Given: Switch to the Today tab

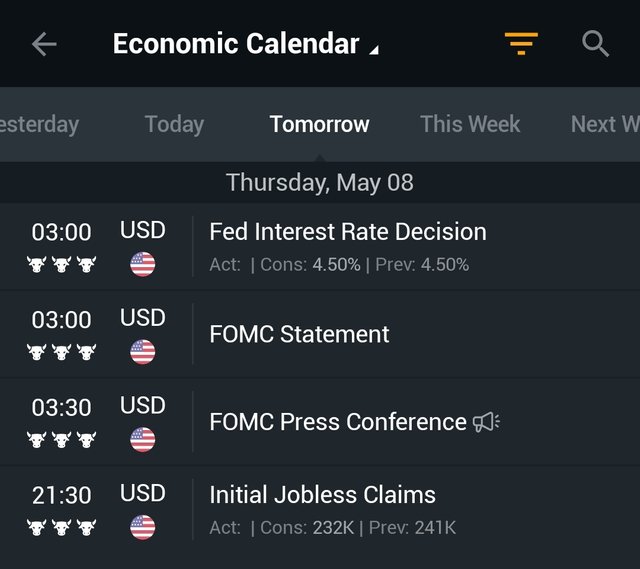Looking at the screenshot, I should pos(174,124).
